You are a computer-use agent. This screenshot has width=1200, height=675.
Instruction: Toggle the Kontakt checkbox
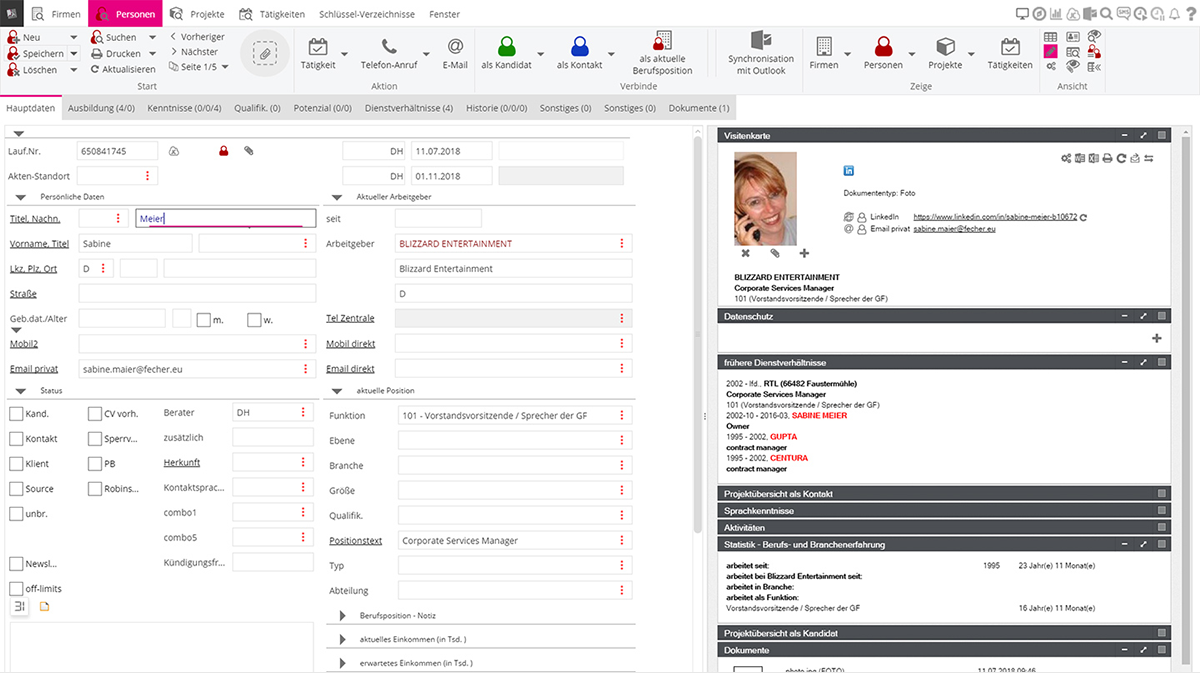coord(16,438)
